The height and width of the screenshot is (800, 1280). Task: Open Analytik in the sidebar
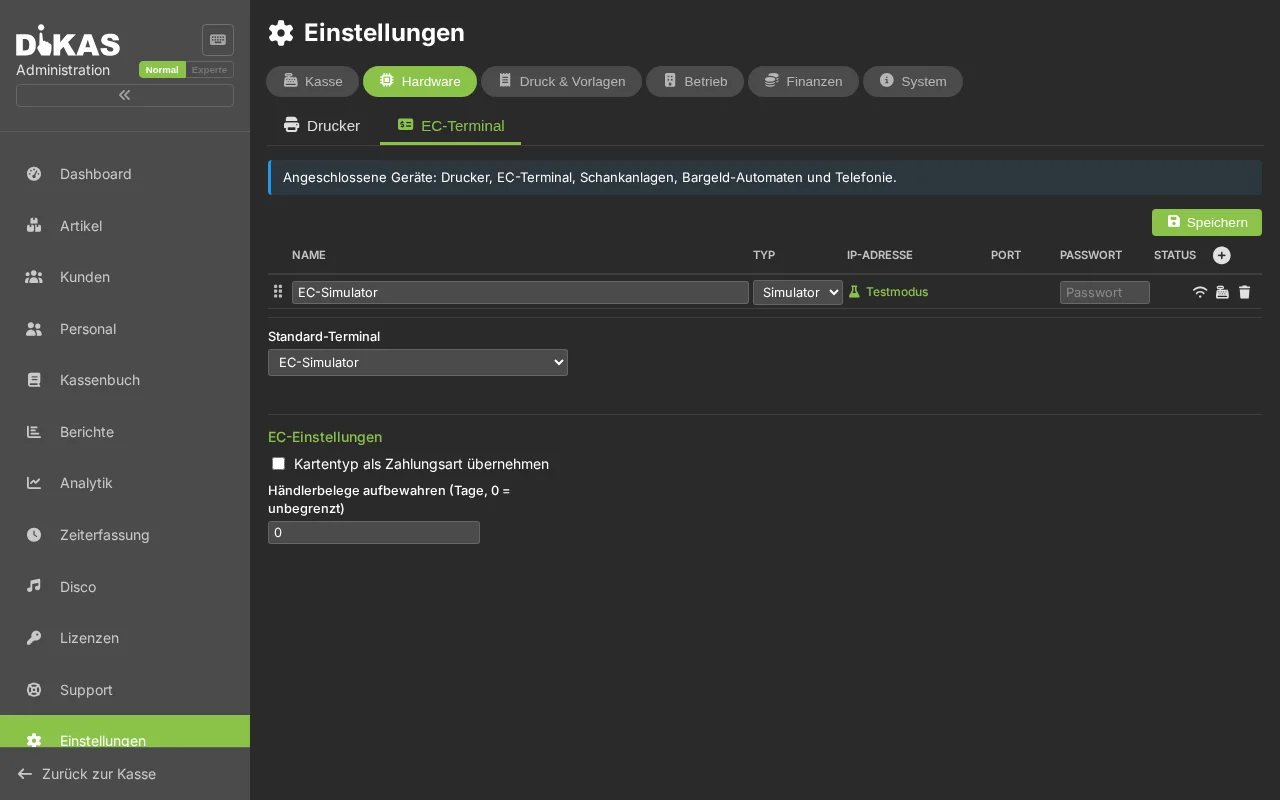coord(125,483)
